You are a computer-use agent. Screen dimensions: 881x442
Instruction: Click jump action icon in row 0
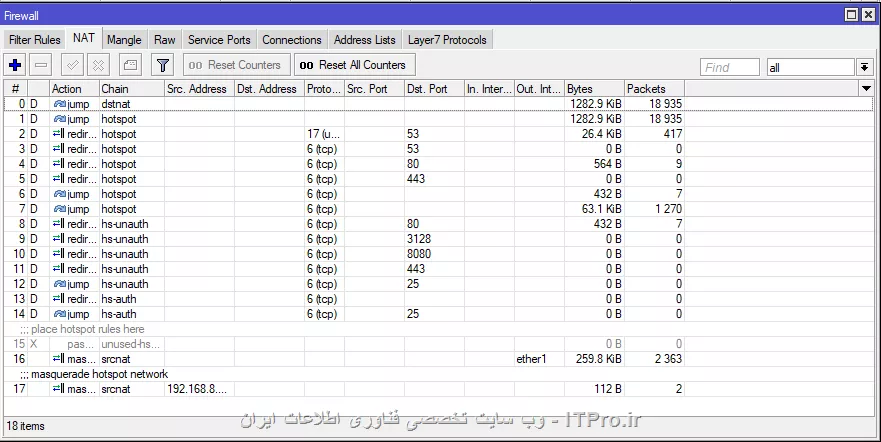tap(59, 104)
